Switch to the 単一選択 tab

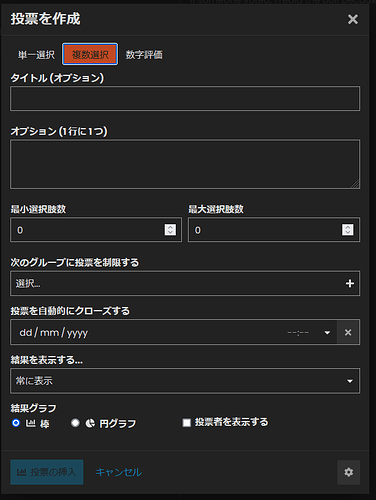(36, 55)
